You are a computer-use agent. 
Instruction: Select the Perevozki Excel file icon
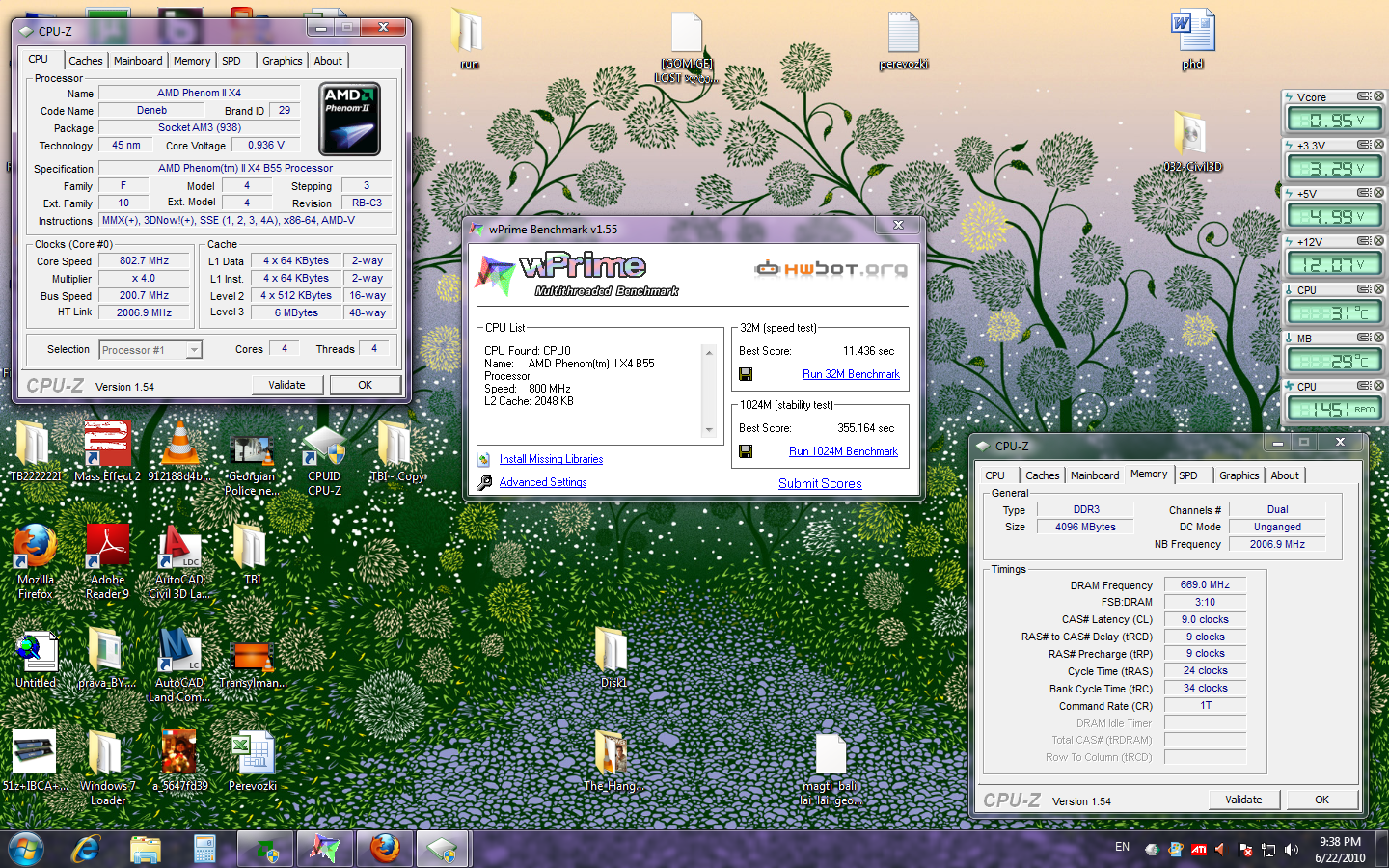click(x=253, y=762)
